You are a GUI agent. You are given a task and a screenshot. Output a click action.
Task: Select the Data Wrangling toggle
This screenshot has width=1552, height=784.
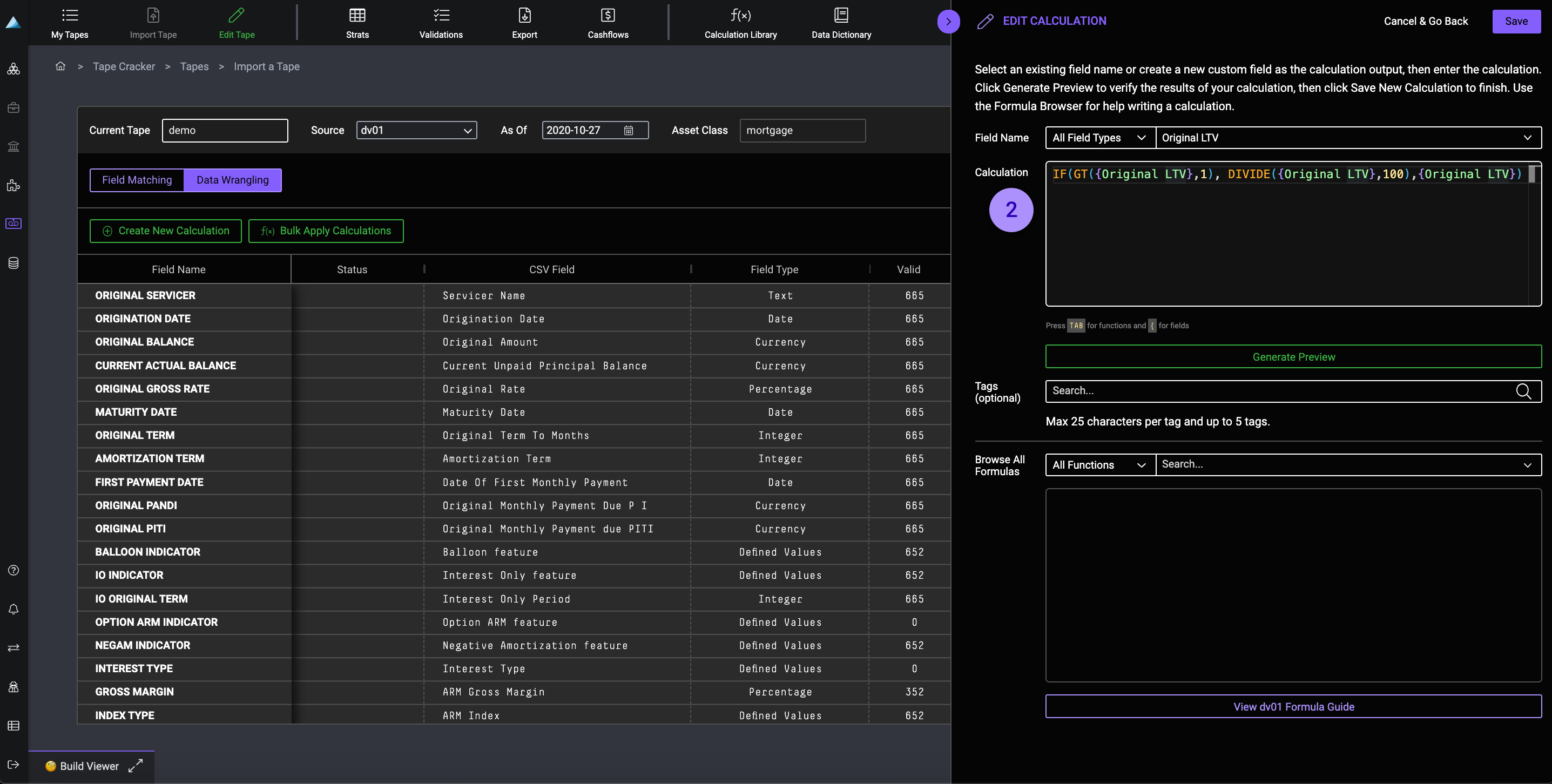pos(233,180)
